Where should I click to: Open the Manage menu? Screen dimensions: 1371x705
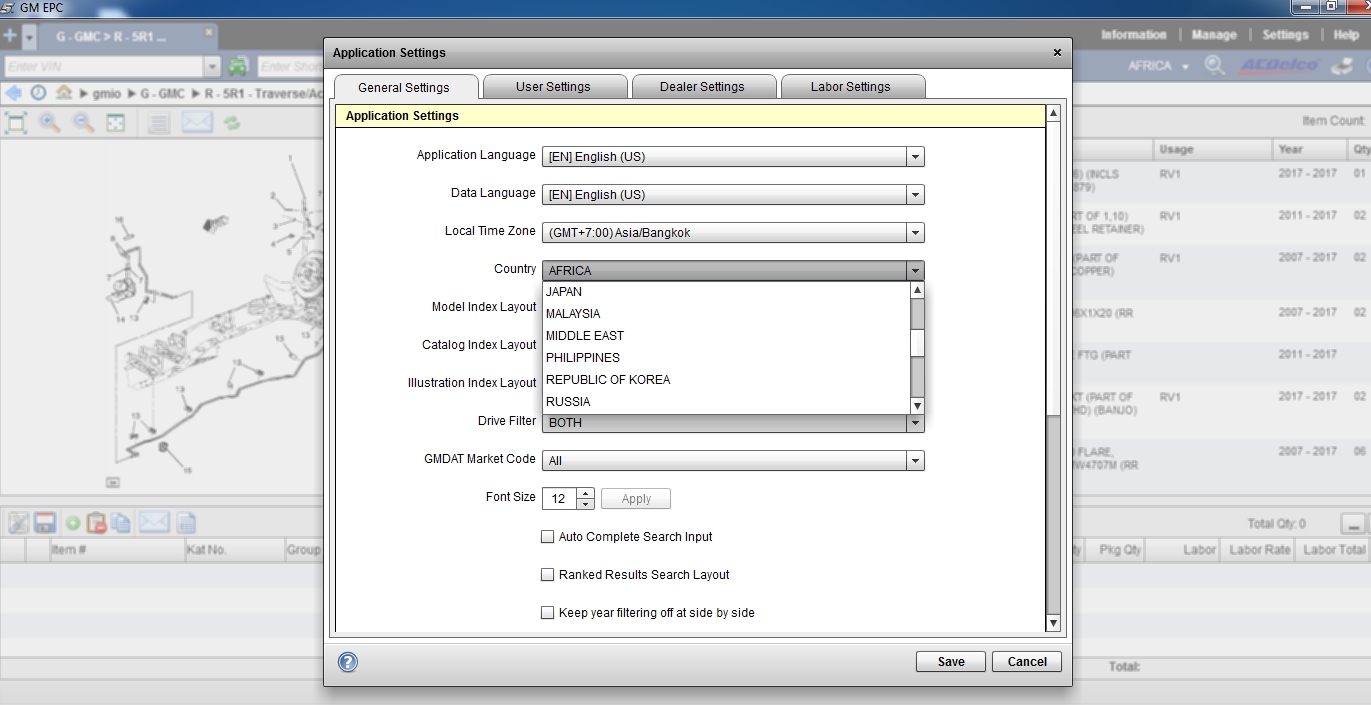[1214, 35]
